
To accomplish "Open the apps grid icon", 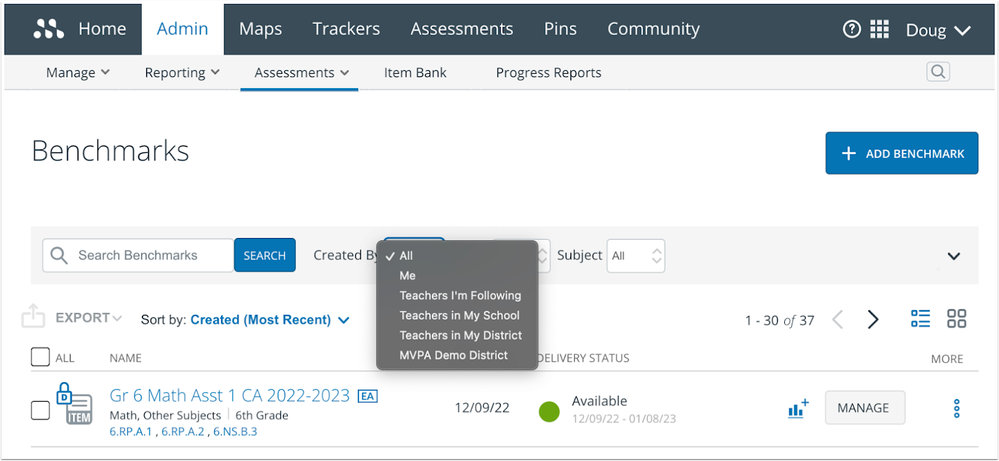I will pos(879,29).
